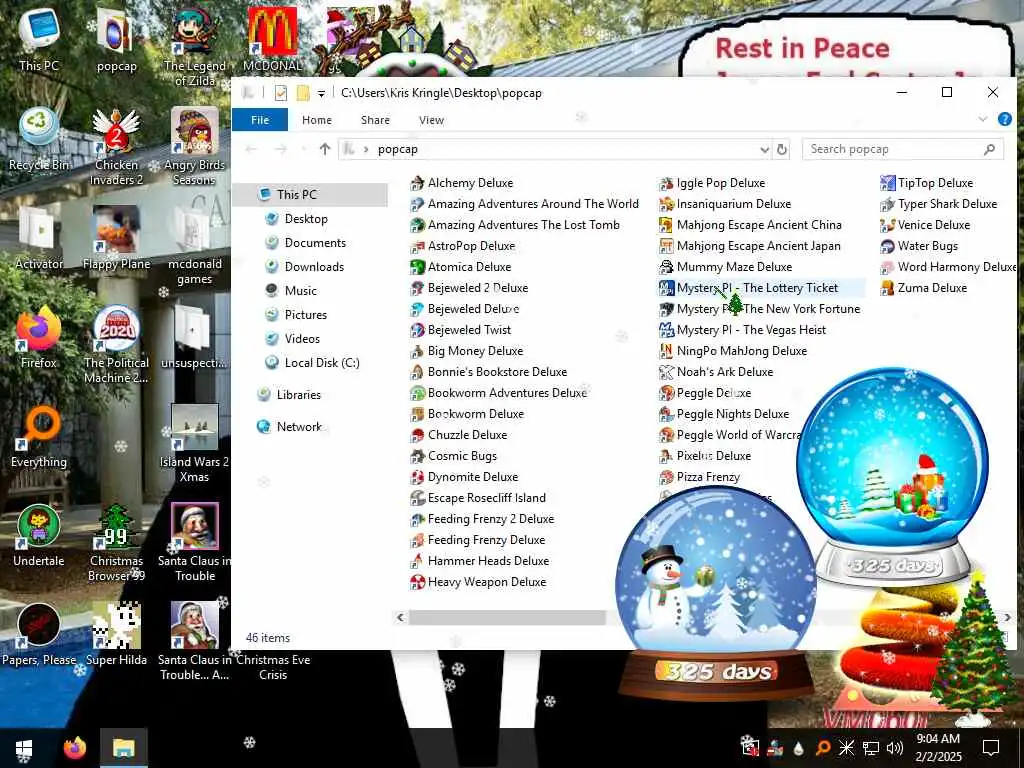Switch to the Share ribbon tab
The image size is (1024, 768).
pyautogui.click(x=375, y=120)
